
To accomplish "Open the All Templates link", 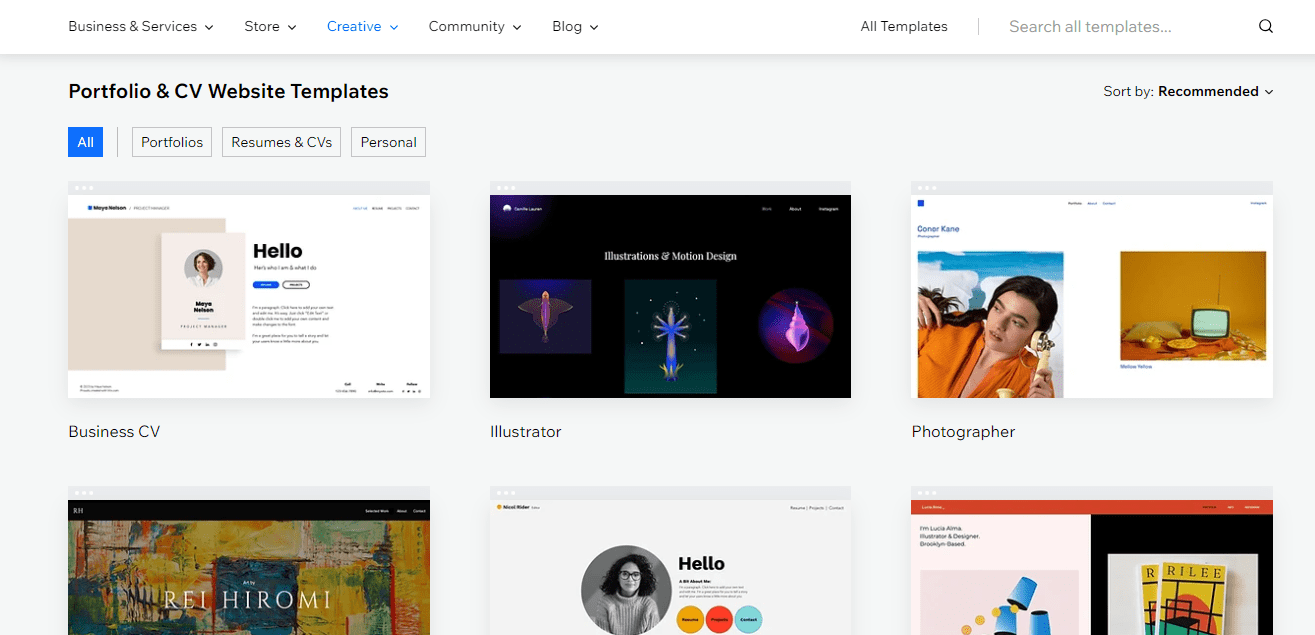I will coord(904,27).
